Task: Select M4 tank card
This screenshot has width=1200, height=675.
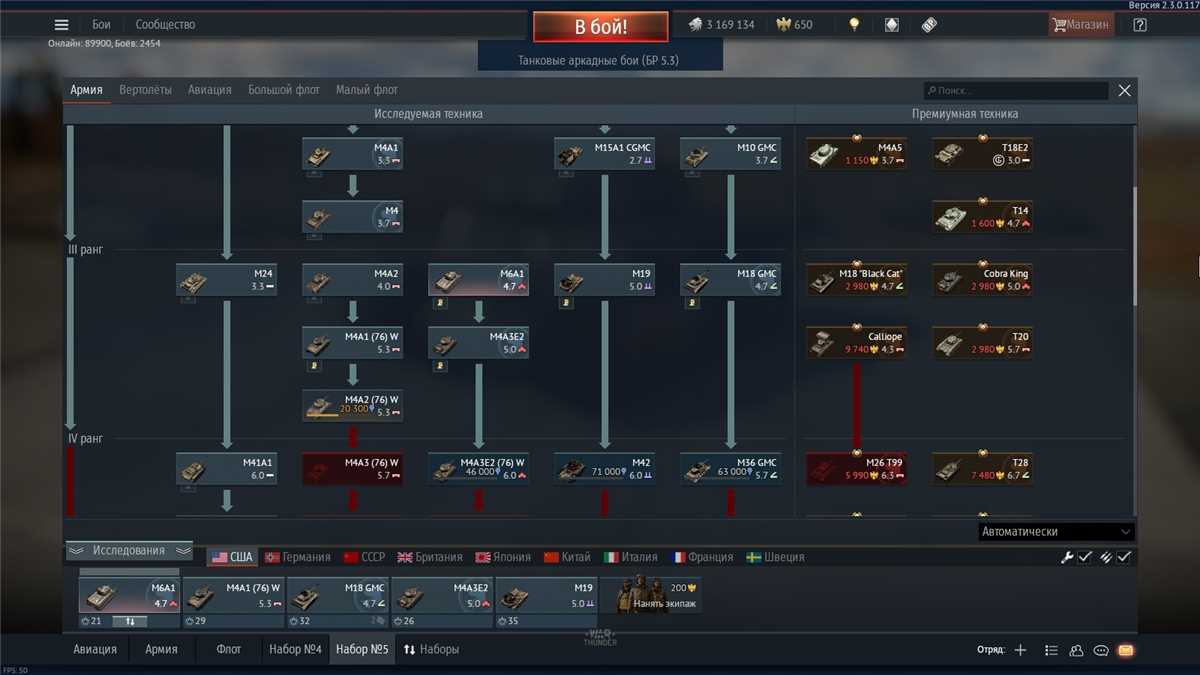Action: tap(353, 217)
